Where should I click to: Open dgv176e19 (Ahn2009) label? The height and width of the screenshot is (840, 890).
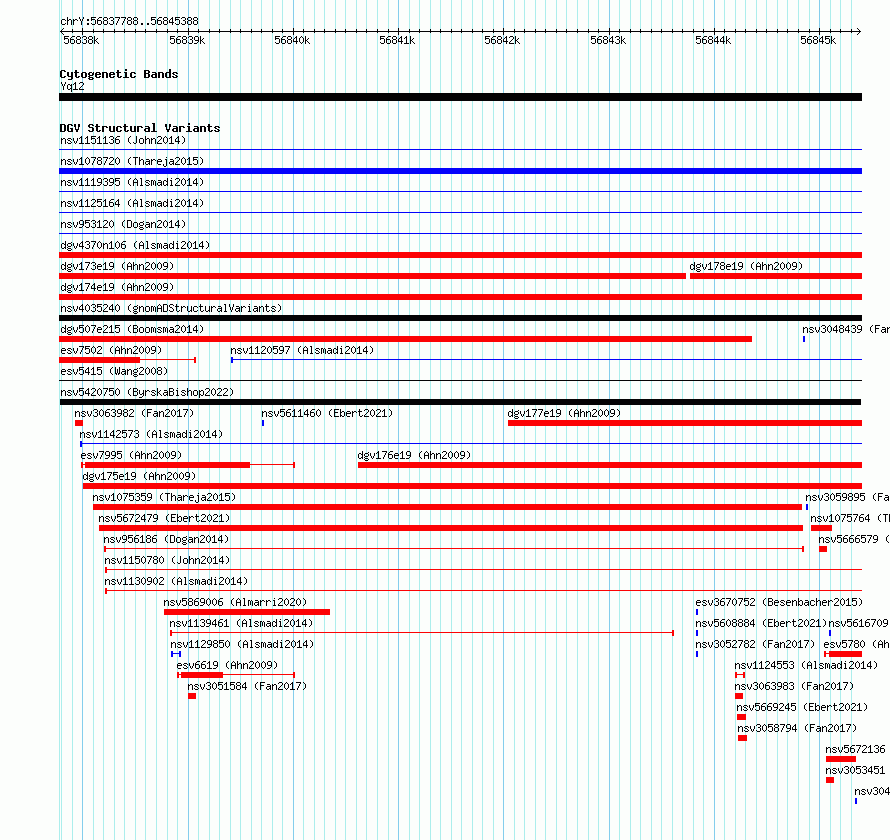pos(414,455)
